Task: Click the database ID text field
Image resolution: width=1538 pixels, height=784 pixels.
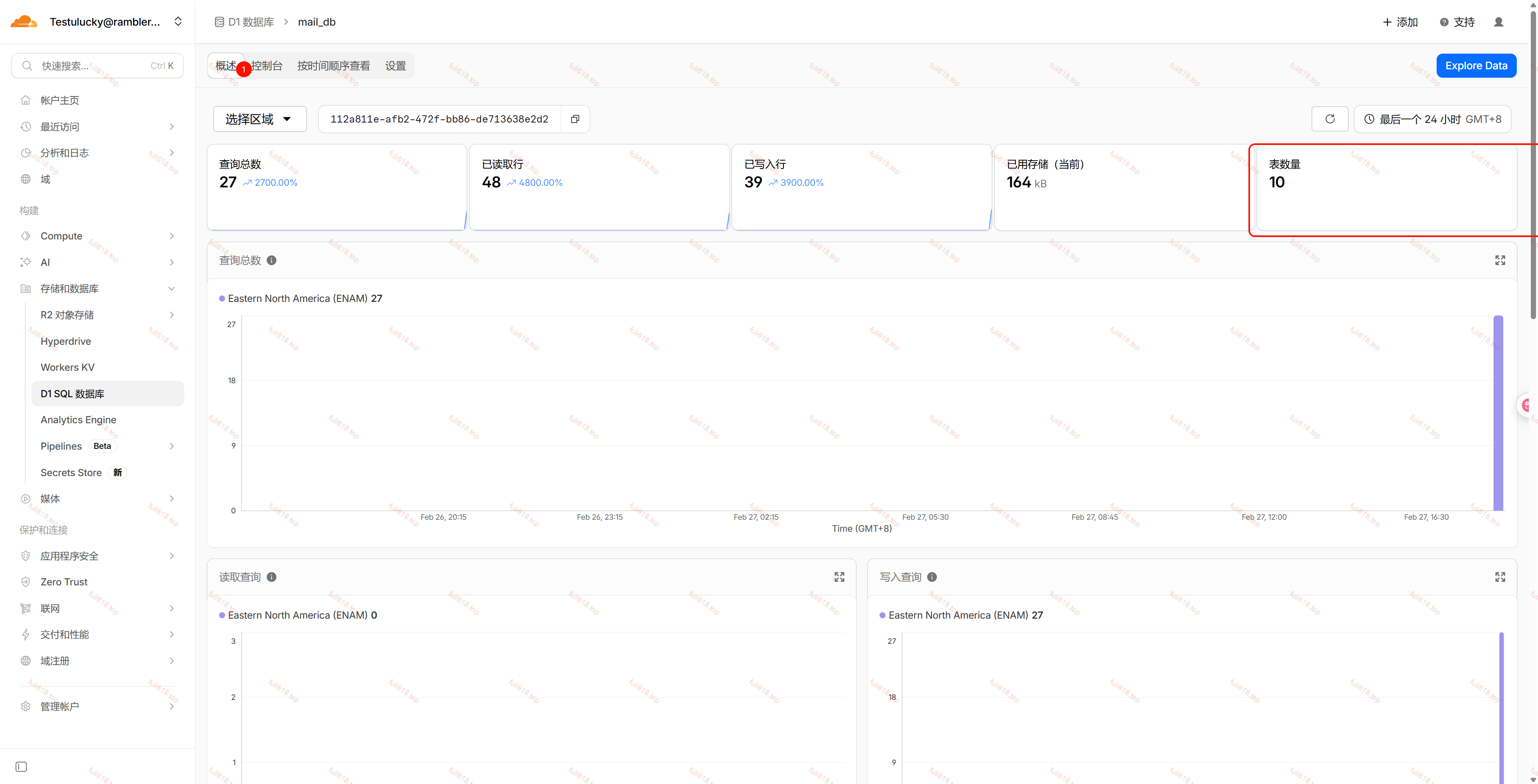Action: [439, 119]
